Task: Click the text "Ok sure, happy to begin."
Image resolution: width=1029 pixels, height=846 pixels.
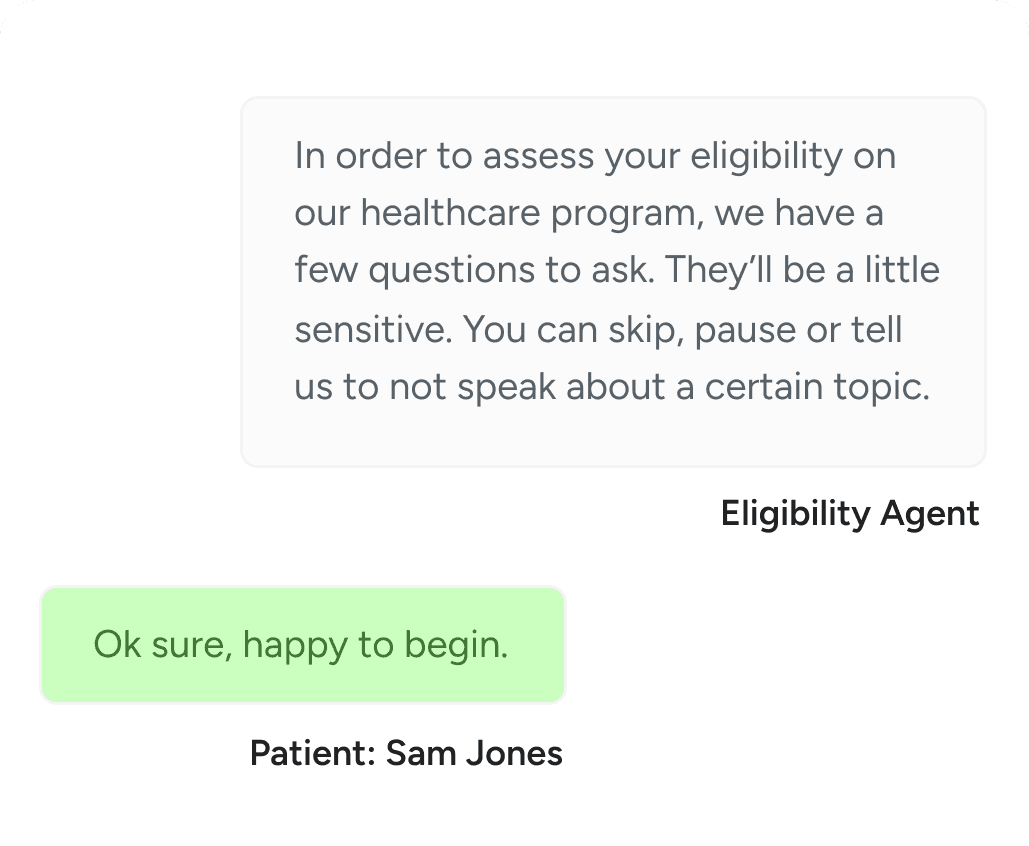Action: (301, 645)
